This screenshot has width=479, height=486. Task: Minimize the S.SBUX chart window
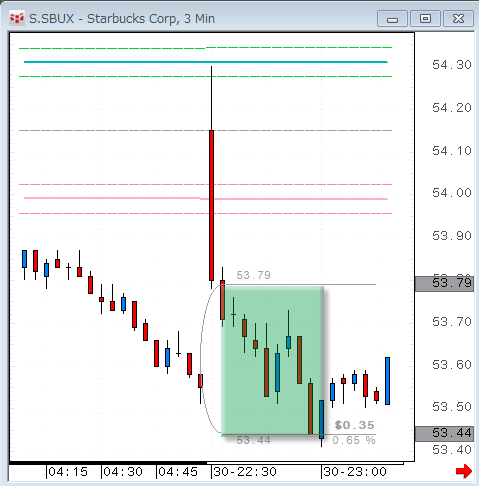tap(392, 19)
